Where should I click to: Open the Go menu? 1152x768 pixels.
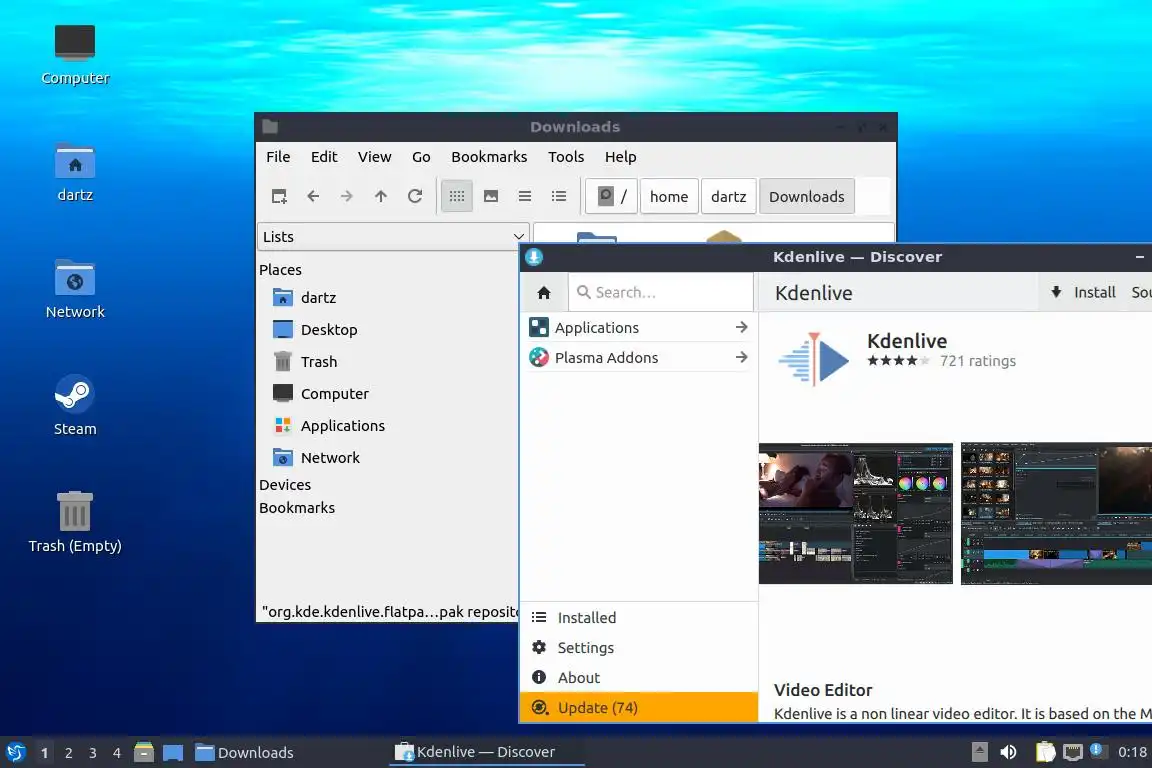click(x=421, y=157)
